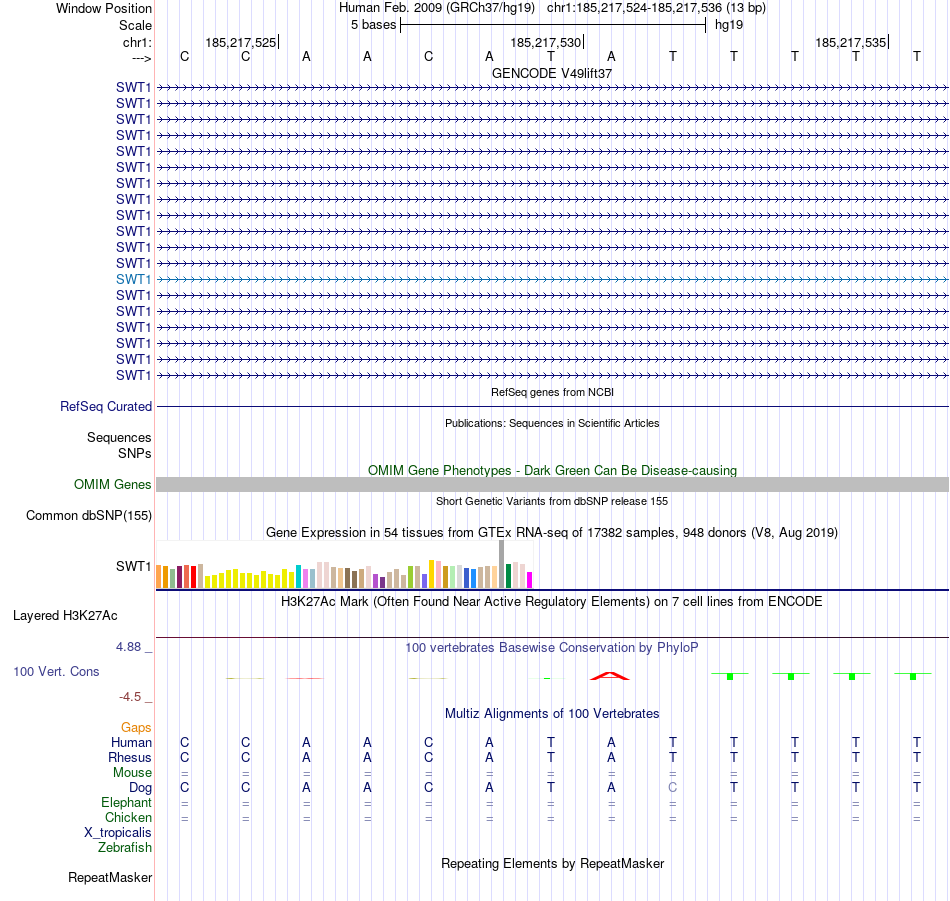Click the Zebrafish species label

125,847
